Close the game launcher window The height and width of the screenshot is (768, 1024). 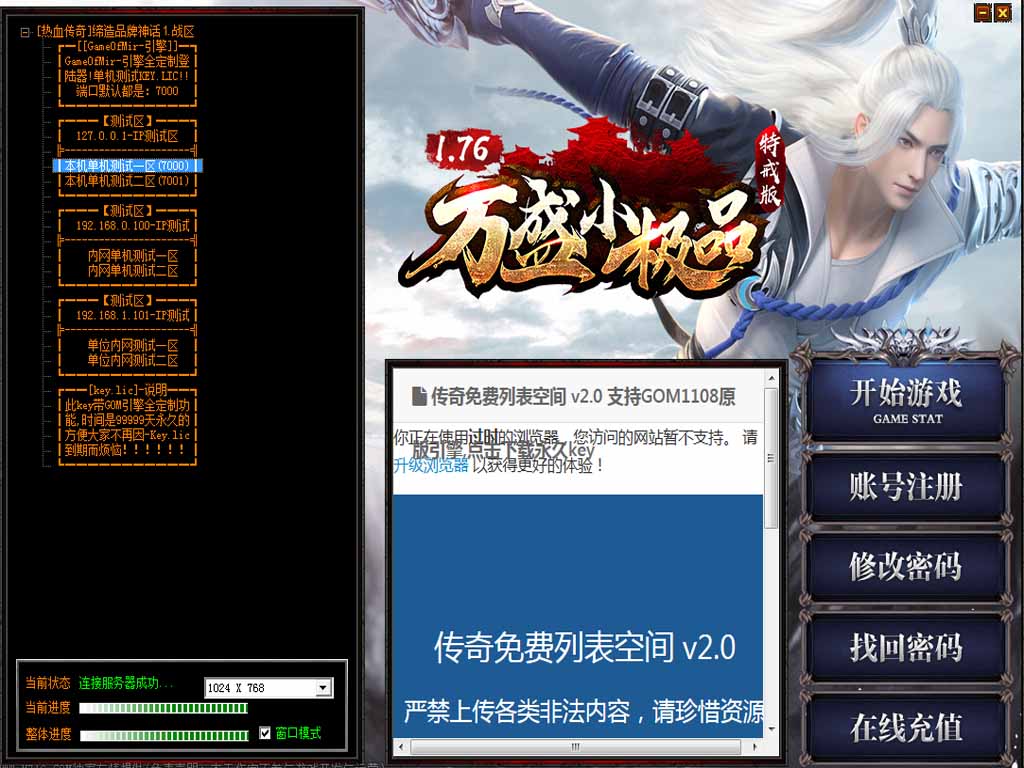coord(1002,12)
